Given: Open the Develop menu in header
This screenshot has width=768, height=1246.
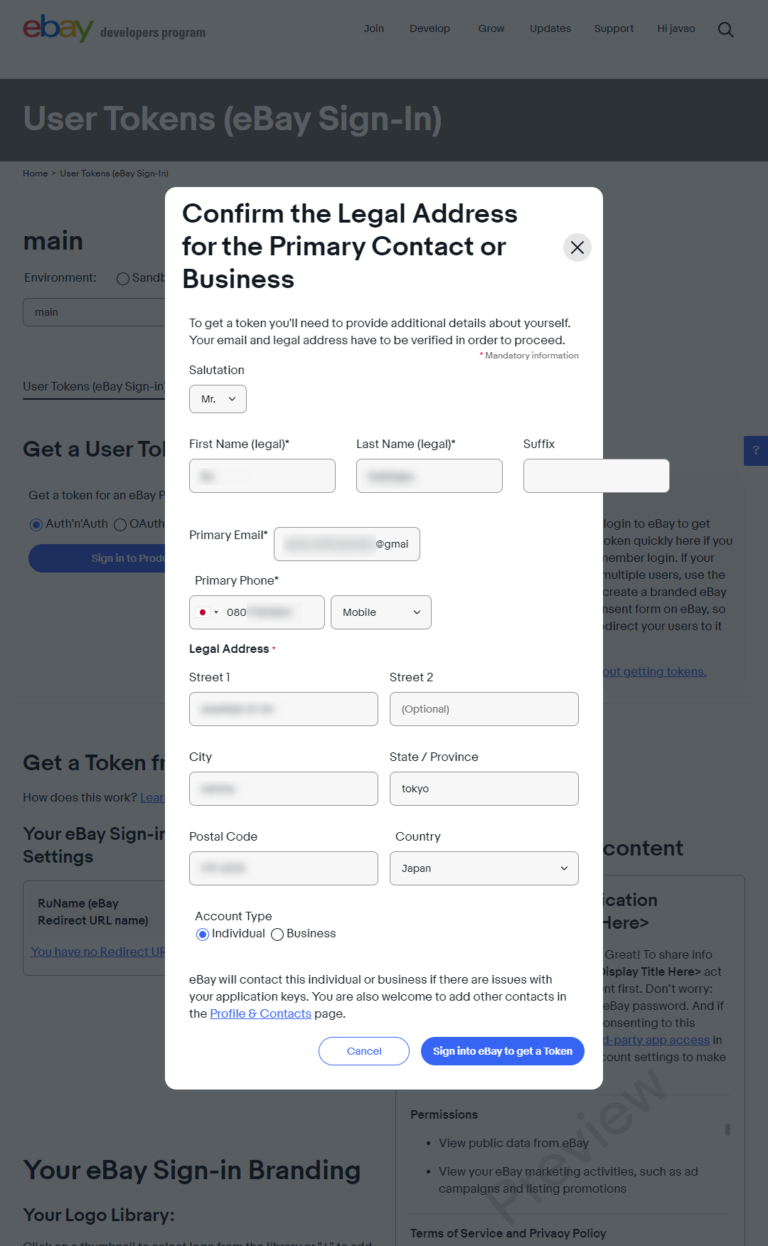Looking at the screenshot, I should tap(430, 29).
